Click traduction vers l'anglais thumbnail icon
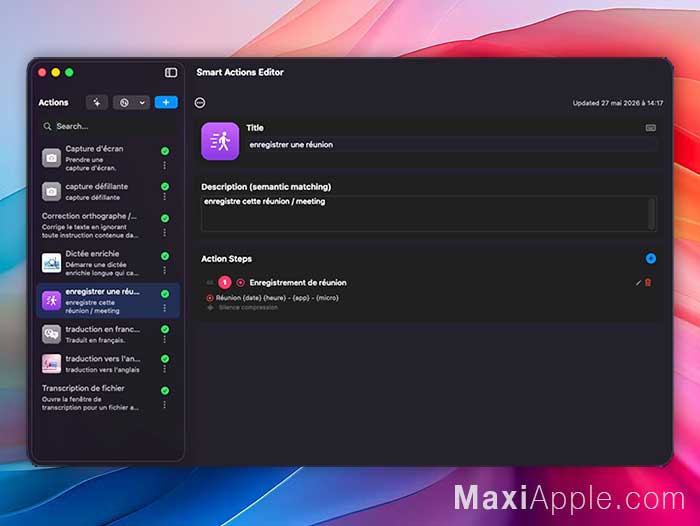 coord(51,363)
